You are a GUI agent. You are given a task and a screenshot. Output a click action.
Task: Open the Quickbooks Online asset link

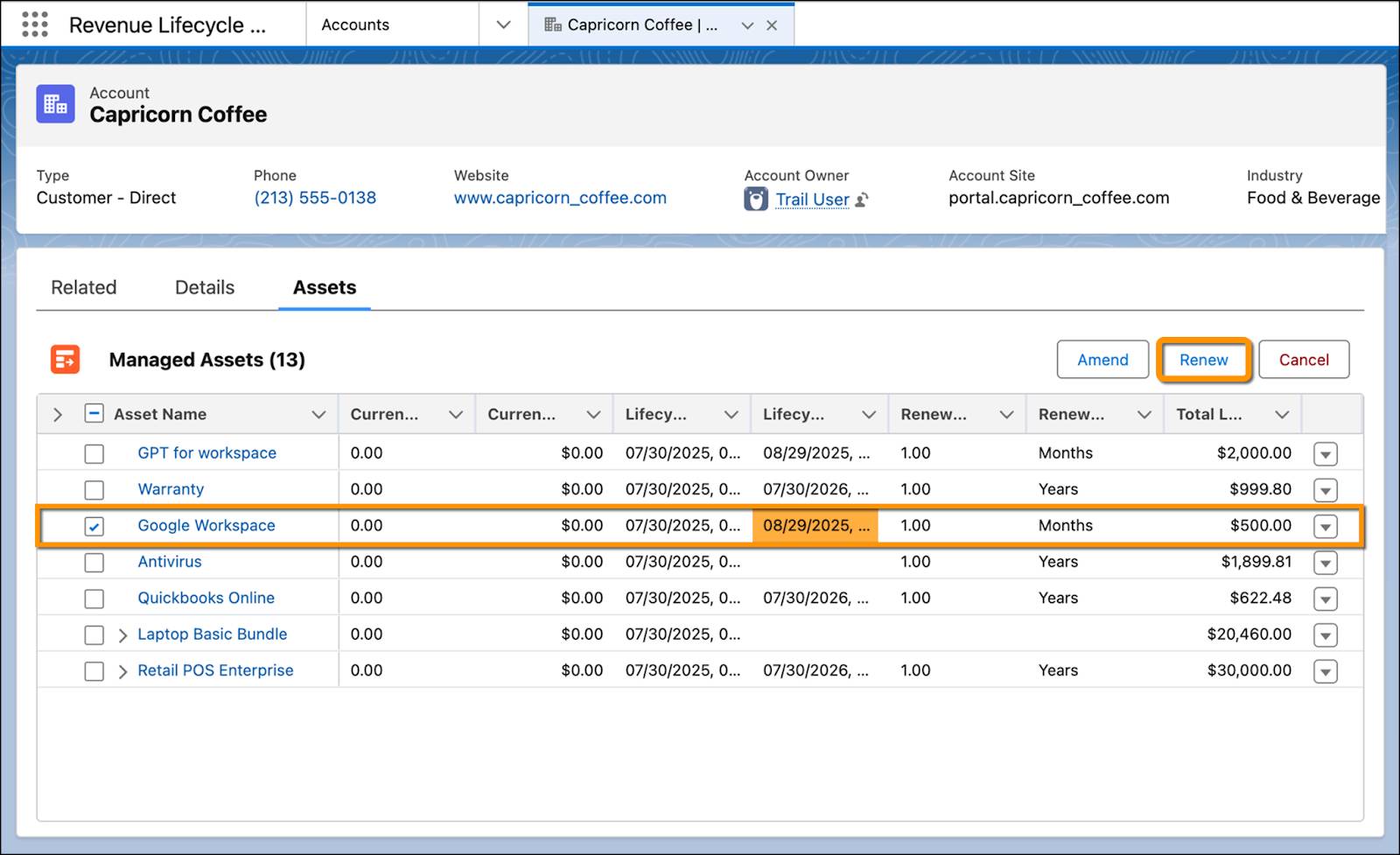pos(206,598)
